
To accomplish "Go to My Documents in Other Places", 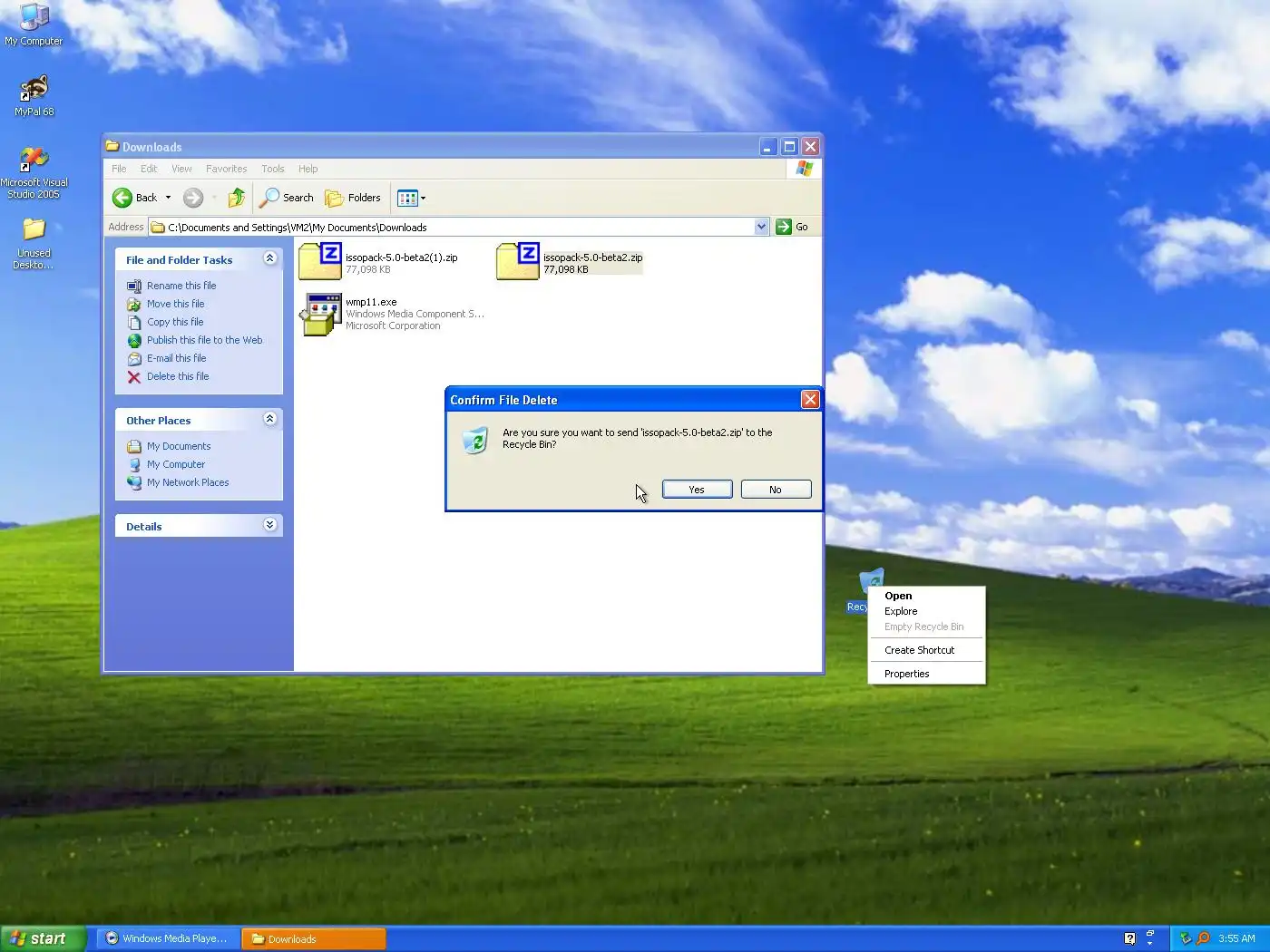I will point(179,446).
